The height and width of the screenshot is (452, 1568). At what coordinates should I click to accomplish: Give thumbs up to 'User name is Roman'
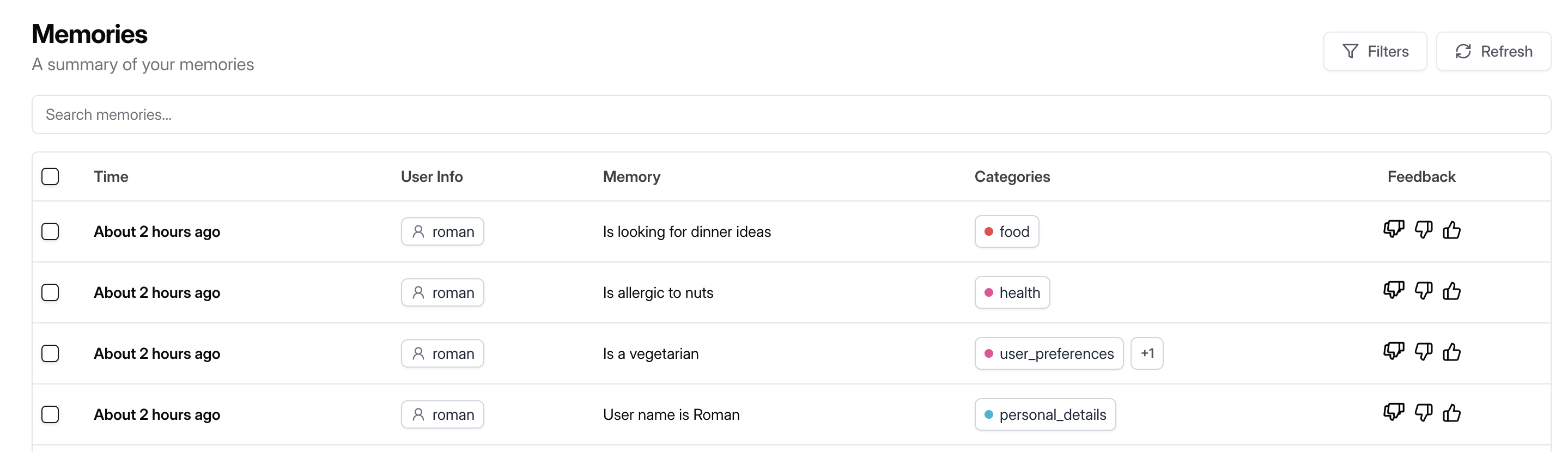tap(1451, 413)
